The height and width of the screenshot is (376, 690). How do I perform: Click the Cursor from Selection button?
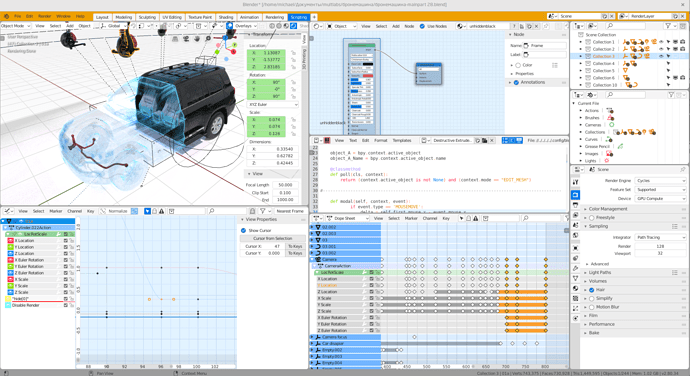[272, 239]
